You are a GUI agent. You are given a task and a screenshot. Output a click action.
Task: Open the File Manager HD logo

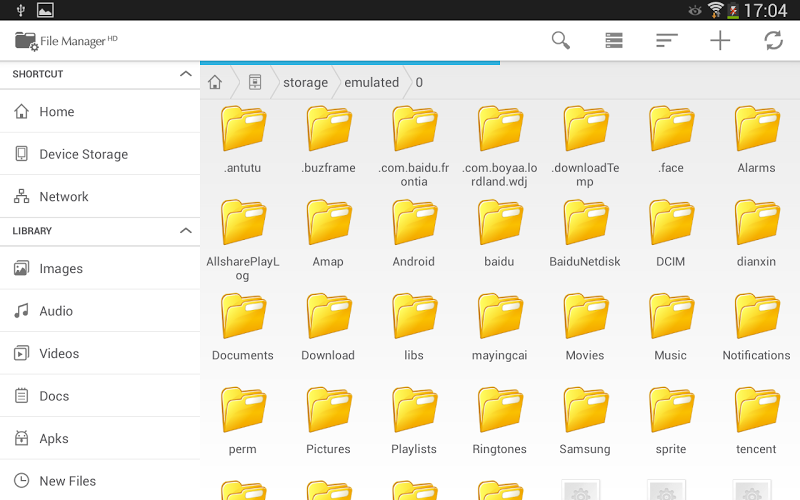coord(67,41)
